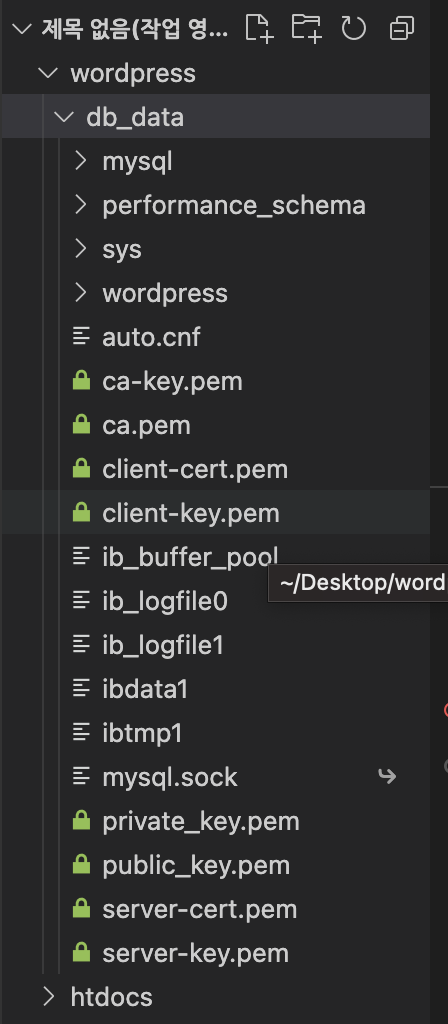
Task: Click the lock icon of server-cert.pem
Action: [x=81, y=908]
